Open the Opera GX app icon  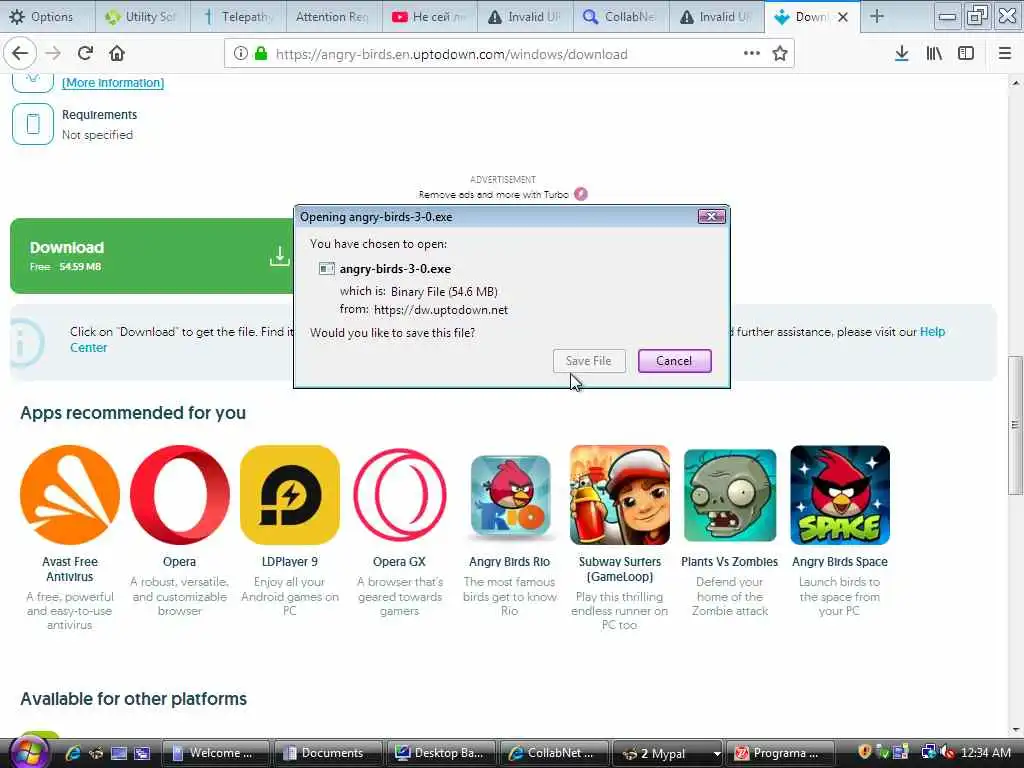(x=400, y=495)
